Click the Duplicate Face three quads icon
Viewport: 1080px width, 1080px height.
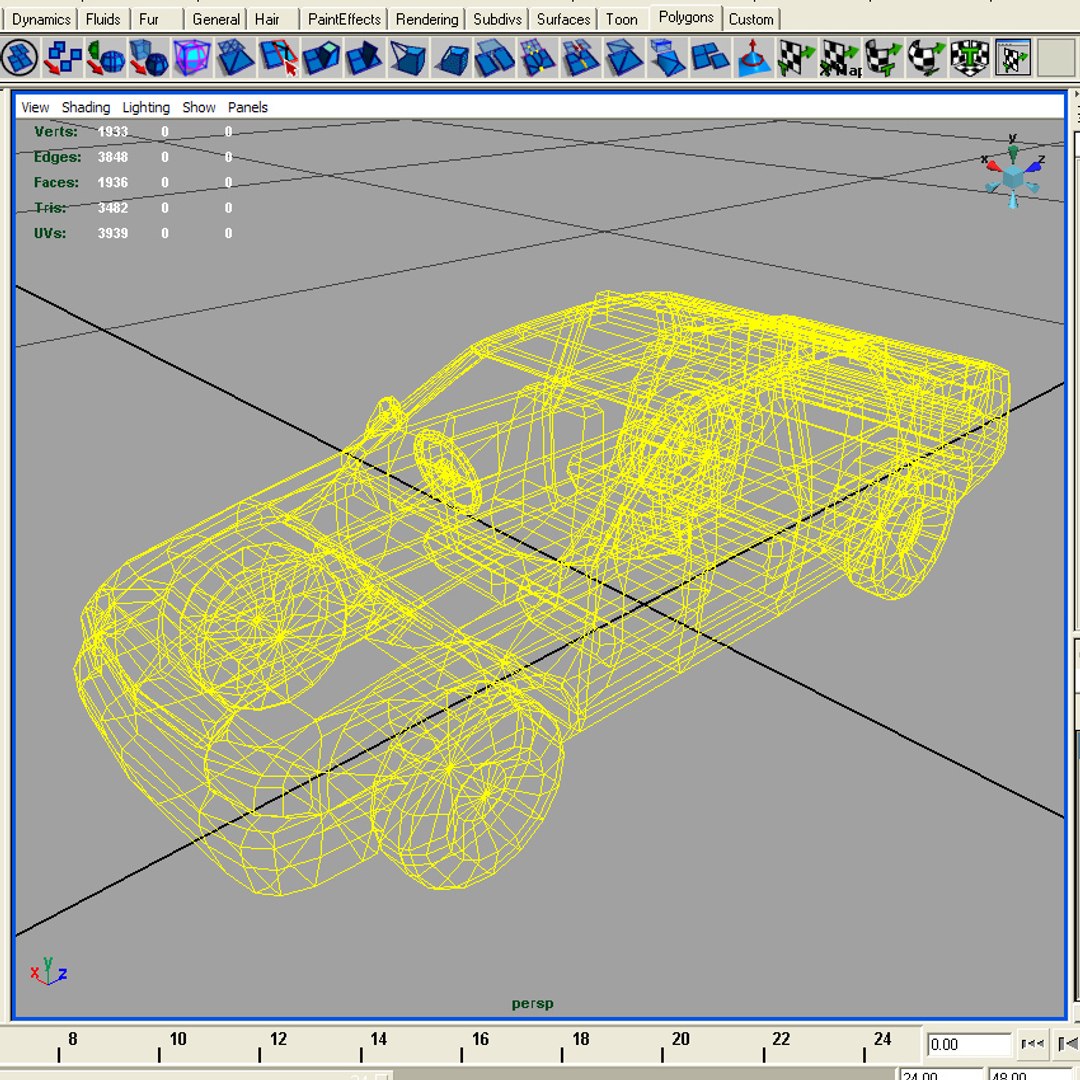(x=710, y=58)
